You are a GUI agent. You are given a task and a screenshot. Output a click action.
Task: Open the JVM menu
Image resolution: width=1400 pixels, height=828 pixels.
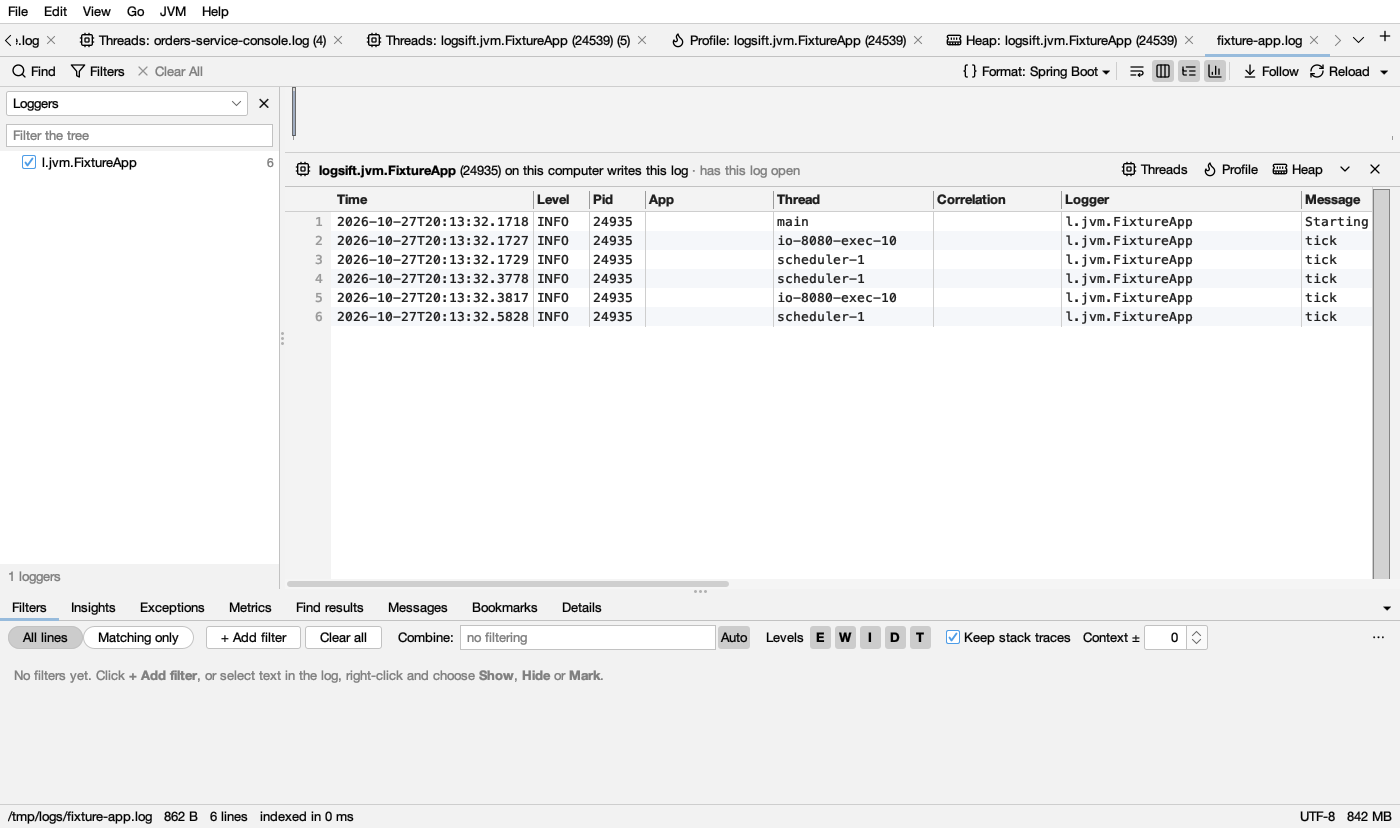click(173, 12)
